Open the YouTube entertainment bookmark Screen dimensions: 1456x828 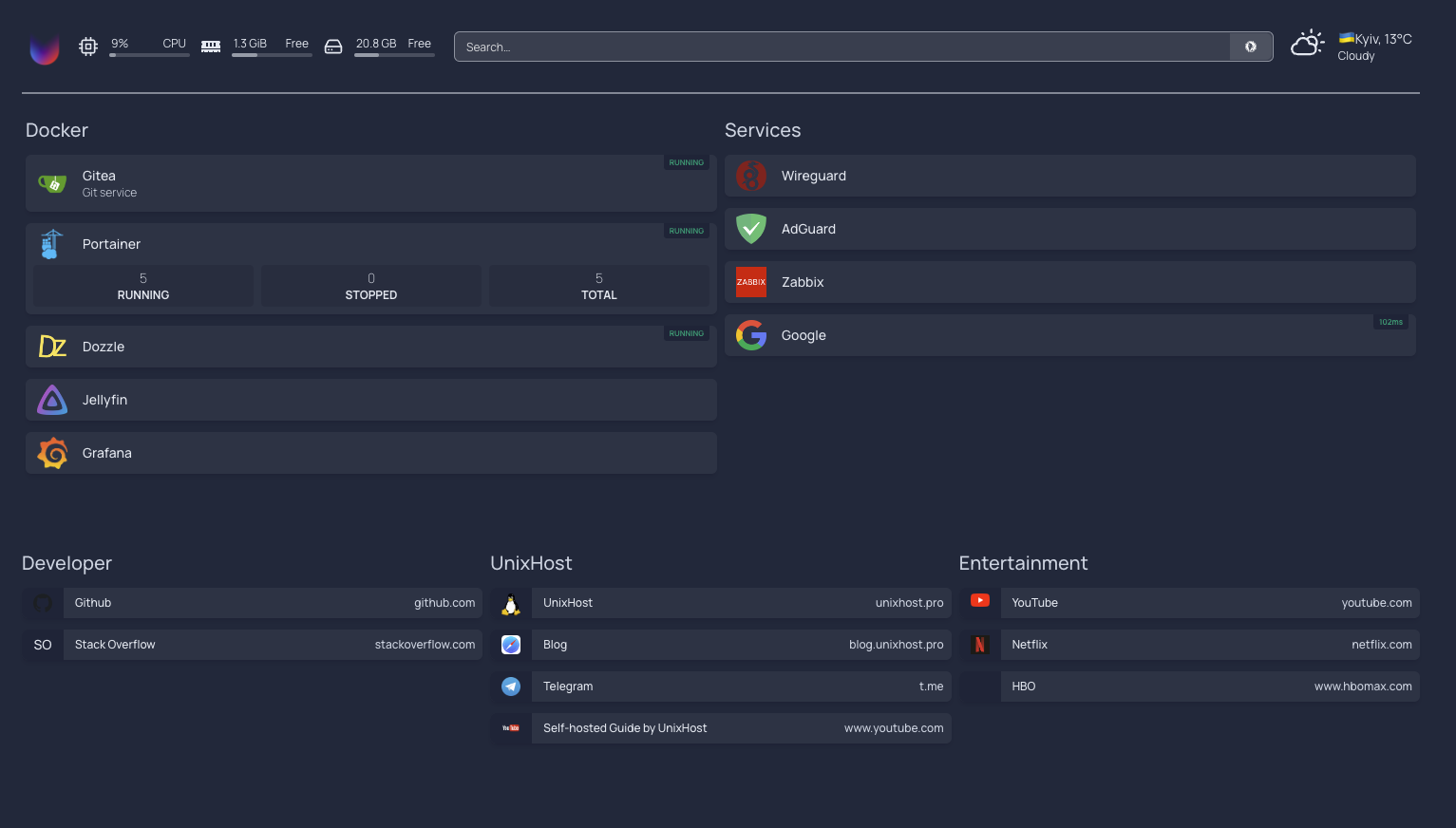coord(1210,603)
